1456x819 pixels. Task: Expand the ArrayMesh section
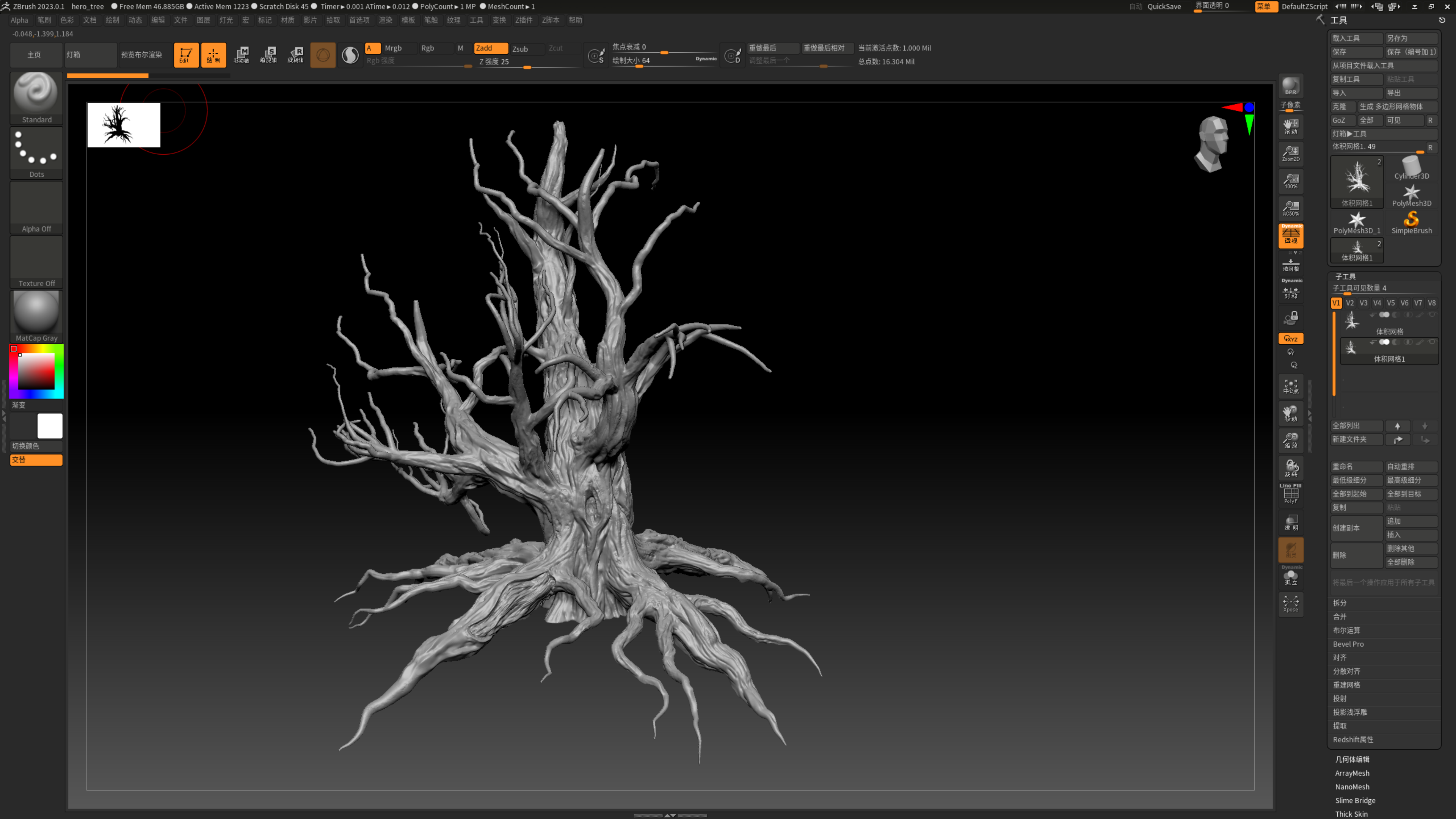pos(1352,773)
